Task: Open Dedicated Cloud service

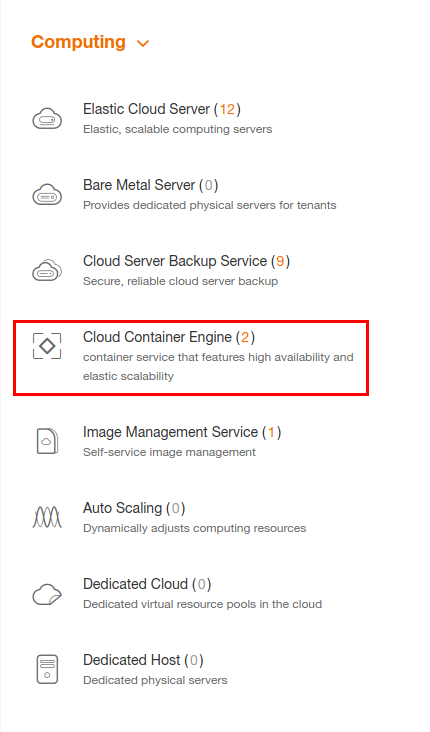Action: coord(147,584)
